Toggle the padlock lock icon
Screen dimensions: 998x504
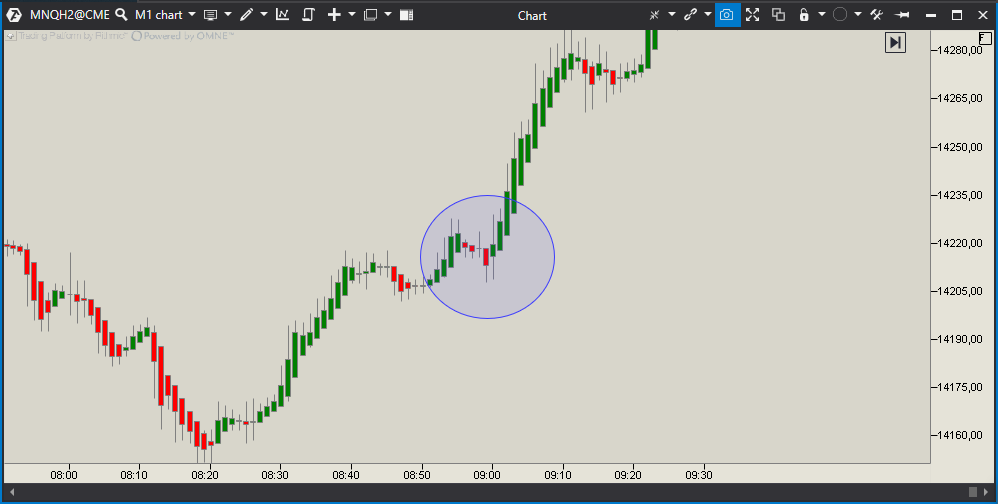pos(804,15)
